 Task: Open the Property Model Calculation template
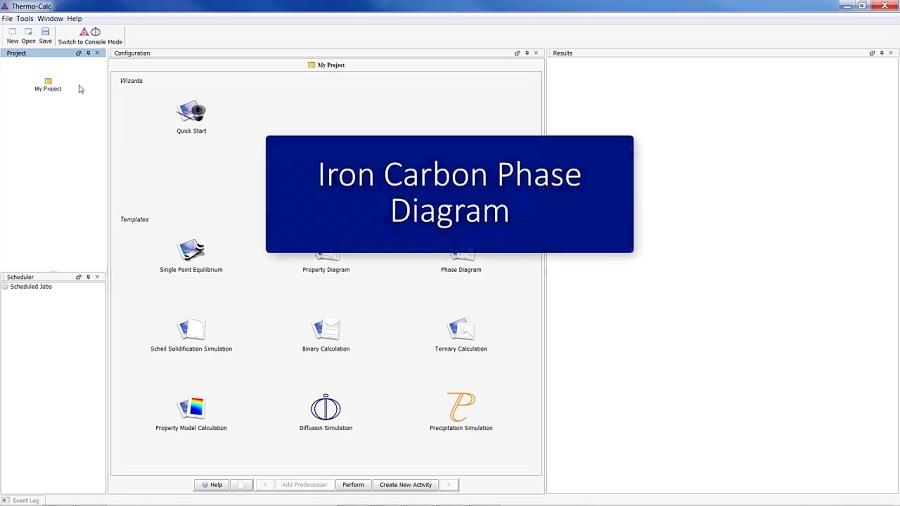pyautogui.click(x=191, y=408)
